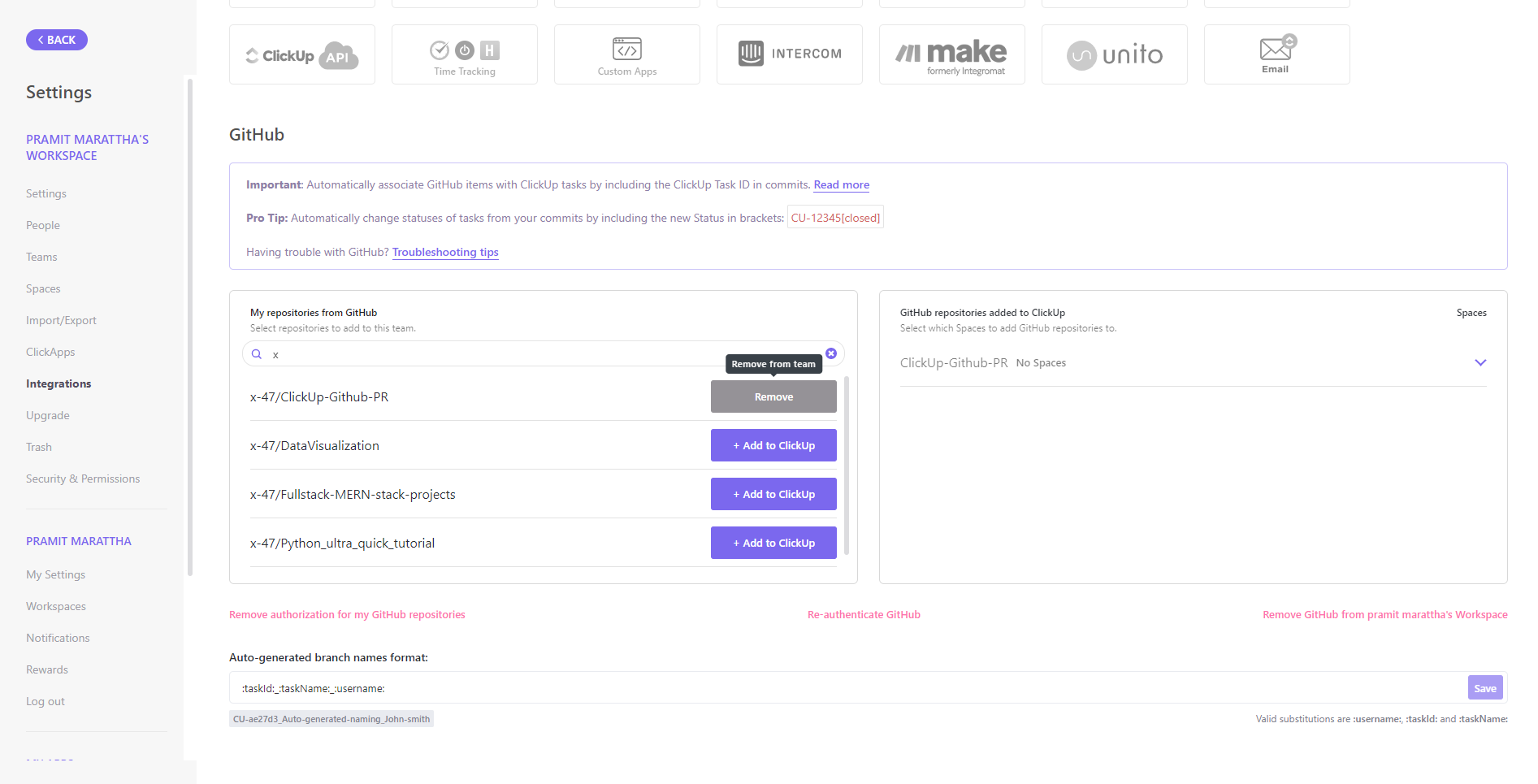Add x-47/DataVisualization to ClickUp
1538x784 pixels.
773,445
